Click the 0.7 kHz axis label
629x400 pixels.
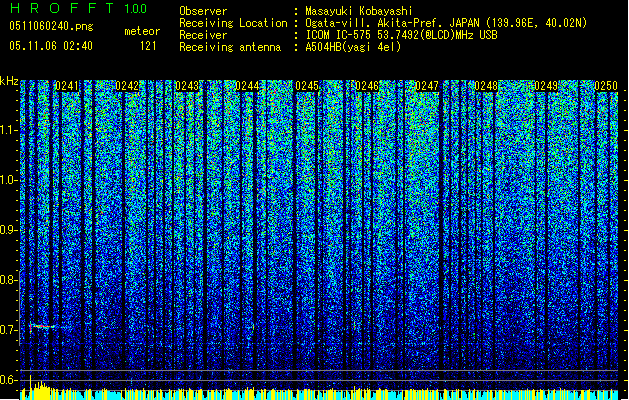8,330
